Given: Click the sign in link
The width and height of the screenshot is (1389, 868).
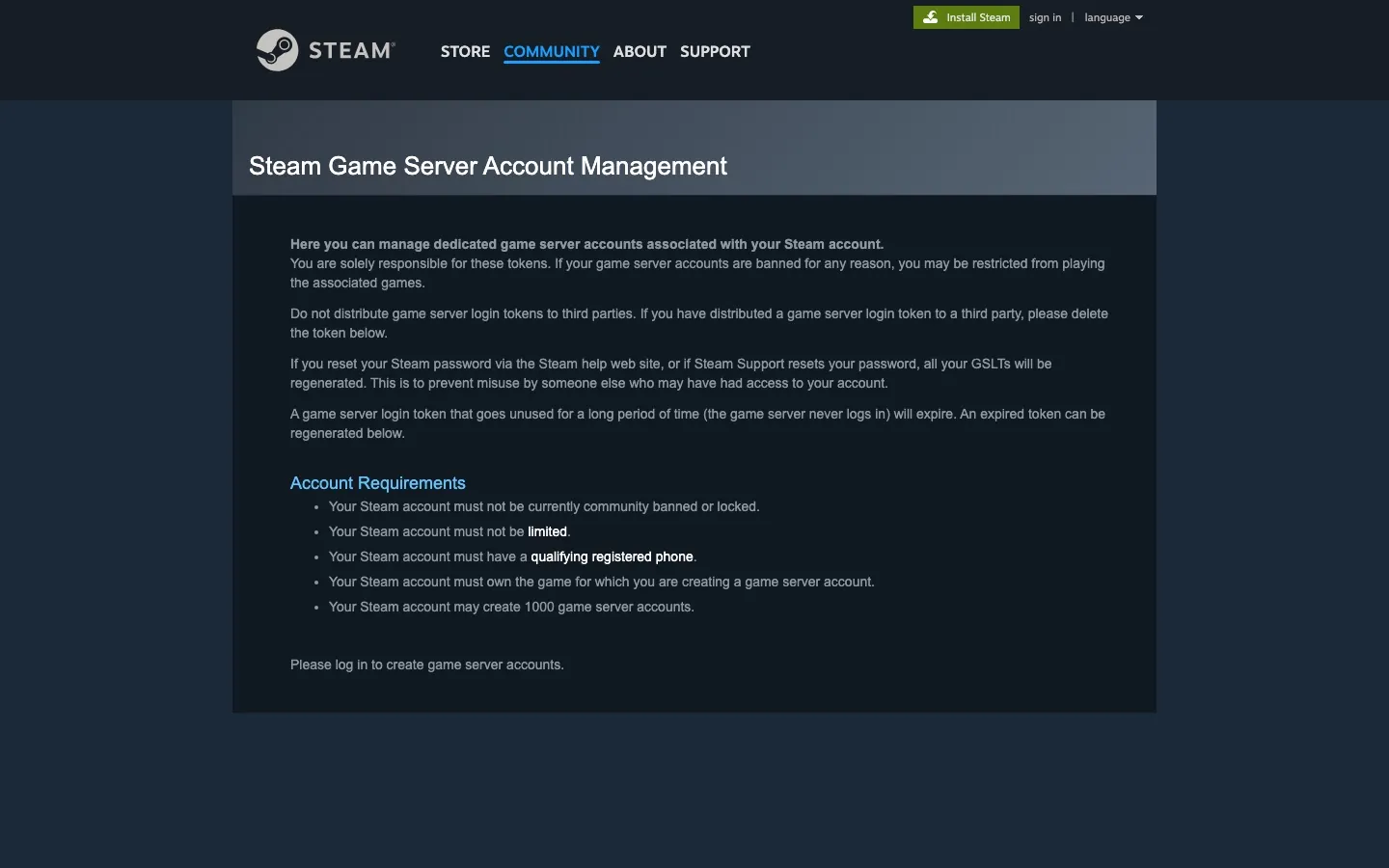Looking at the screenshot, I should 1045,17.
